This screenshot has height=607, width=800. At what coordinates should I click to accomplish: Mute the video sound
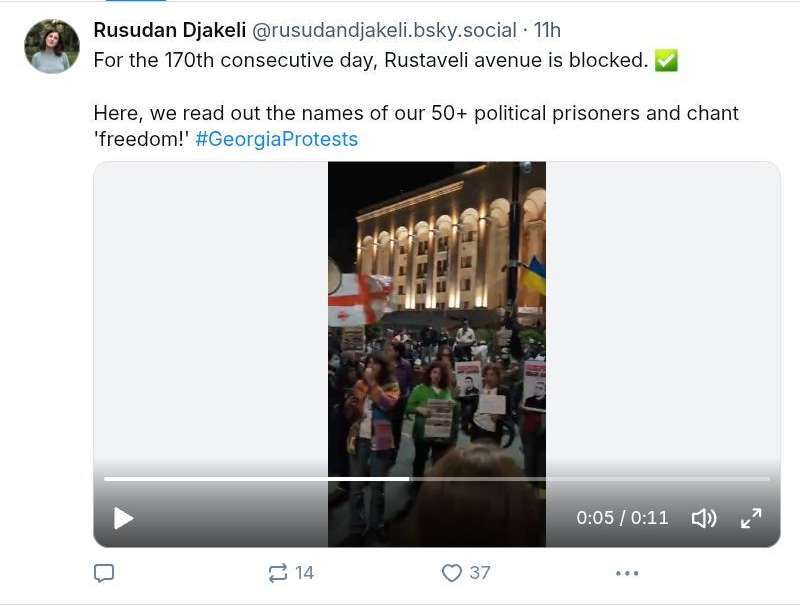pos(704,518)
